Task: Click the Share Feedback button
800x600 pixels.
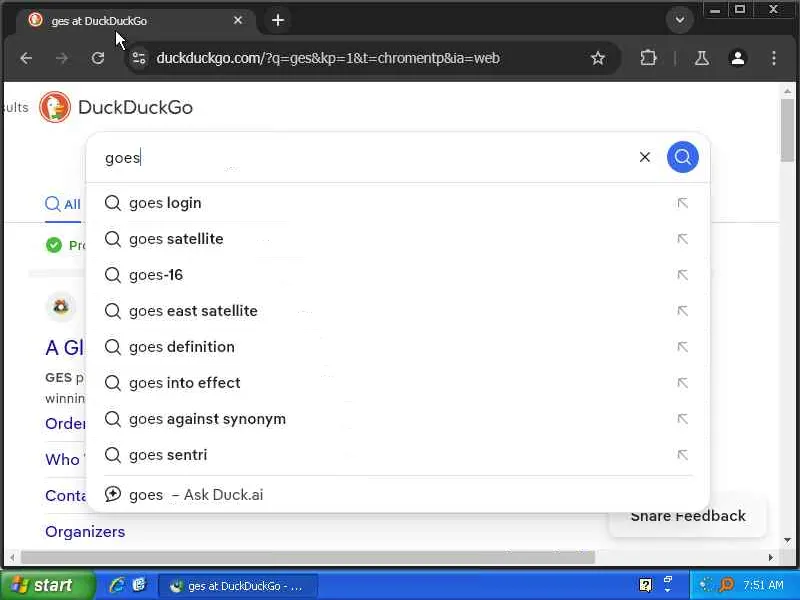Action: click(x=688, y=516)
